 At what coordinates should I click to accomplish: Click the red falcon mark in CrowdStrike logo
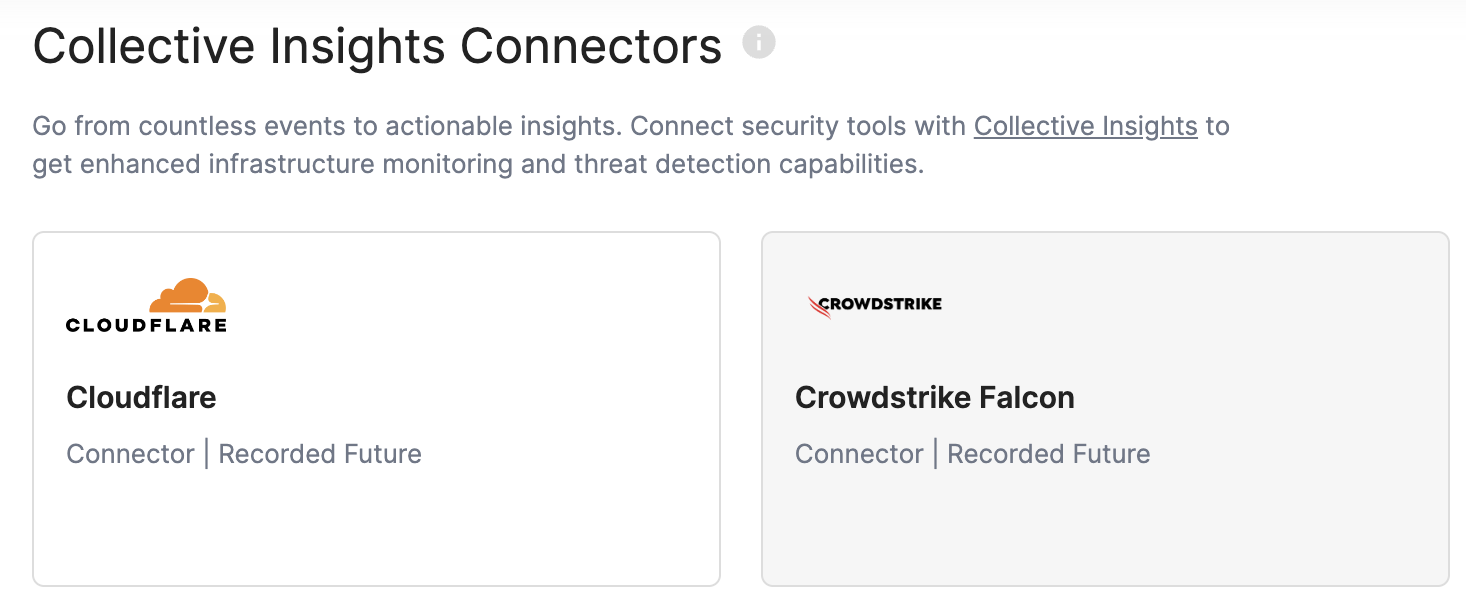pyautogui.click(x=818, y=306)
